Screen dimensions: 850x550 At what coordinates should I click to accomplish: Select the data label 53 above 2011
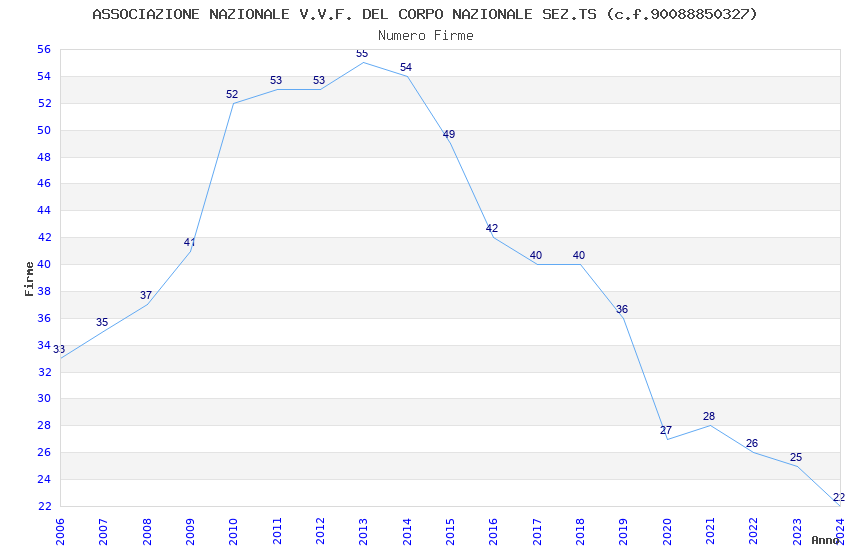pyautogui.click(x=276, y=80)
